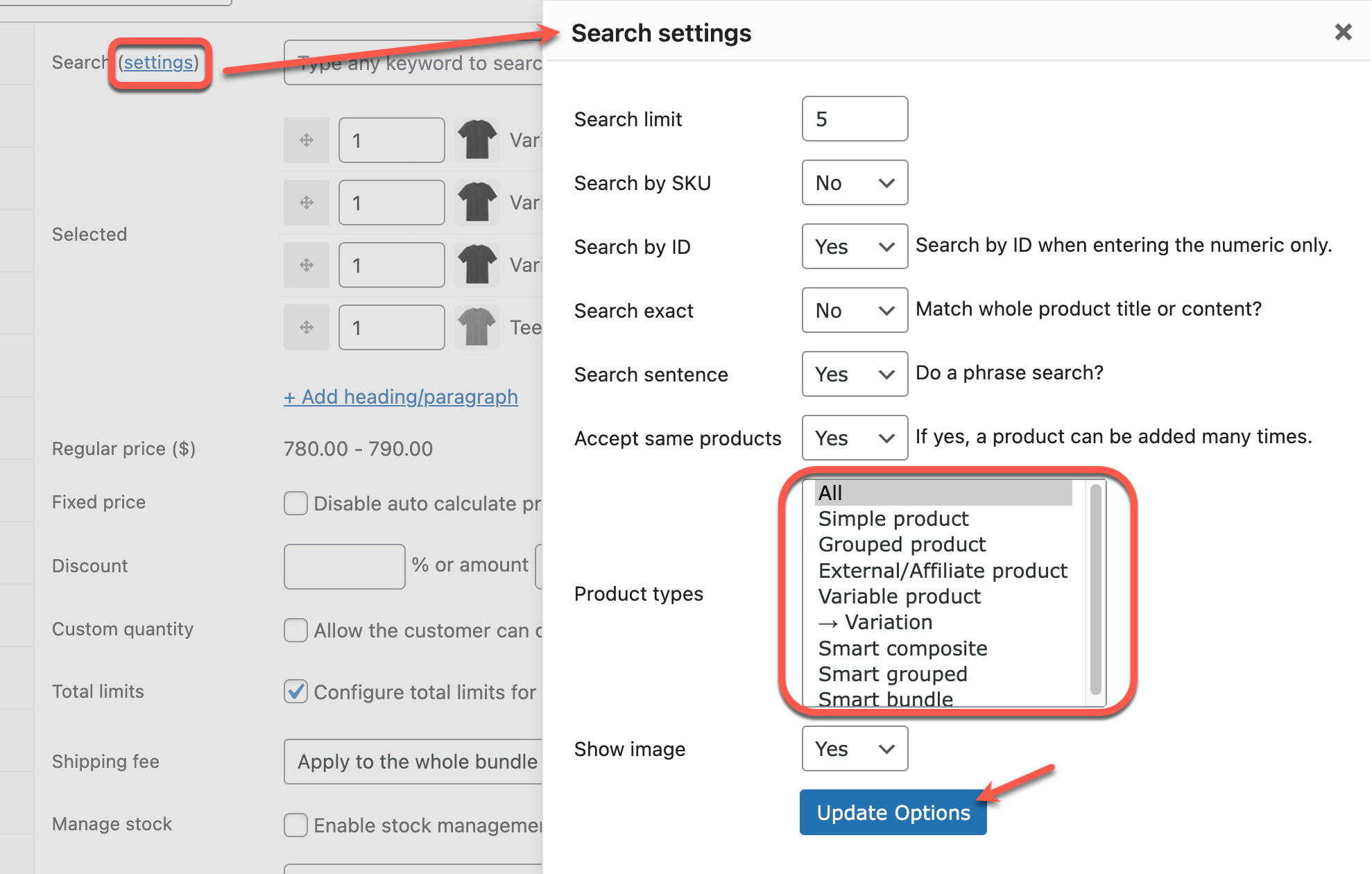Click drag handle of third selected product
1372x874 pixels.
click(x=307, y=265)
